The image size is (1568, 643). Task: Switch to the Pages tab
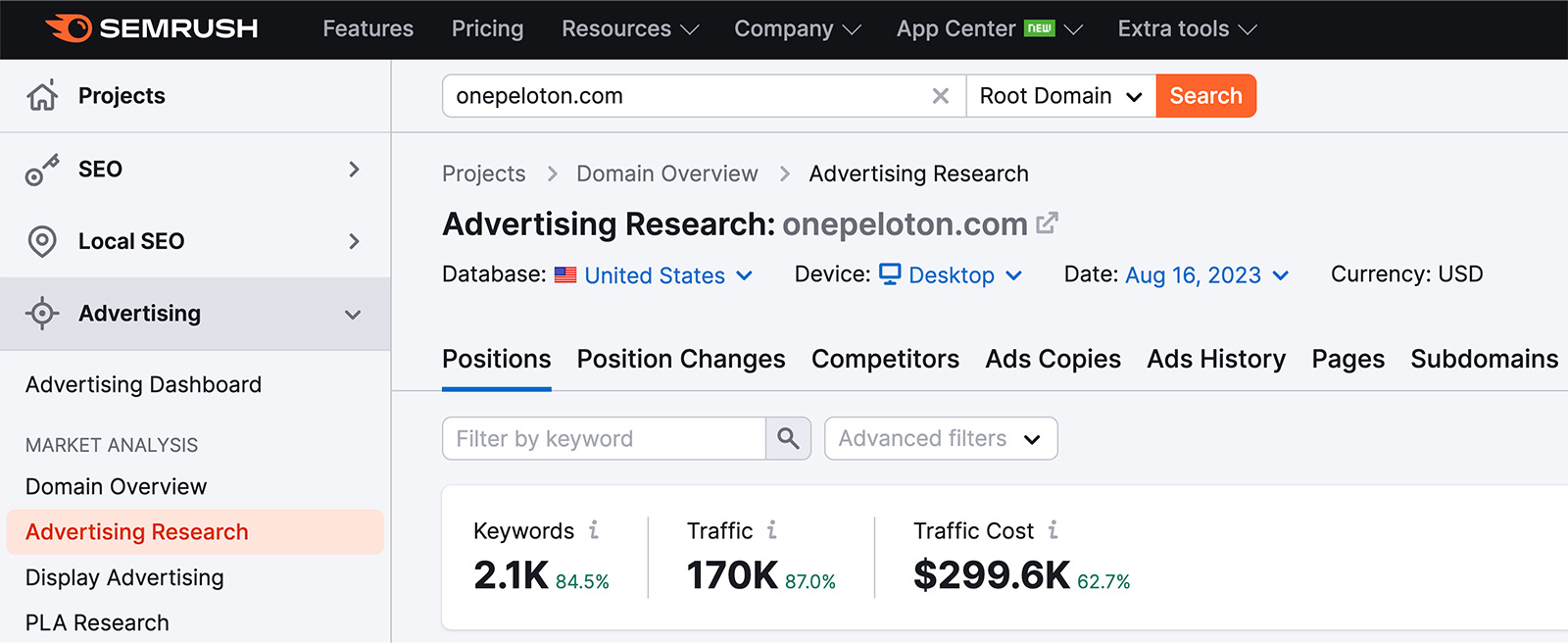tap(1348, 360)
